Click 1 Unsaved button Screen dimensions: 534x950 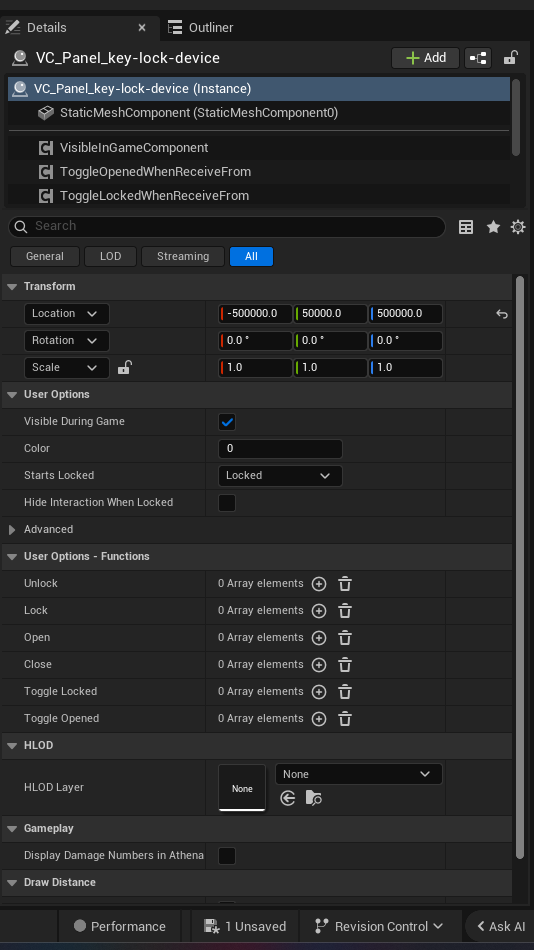(245, 926)
